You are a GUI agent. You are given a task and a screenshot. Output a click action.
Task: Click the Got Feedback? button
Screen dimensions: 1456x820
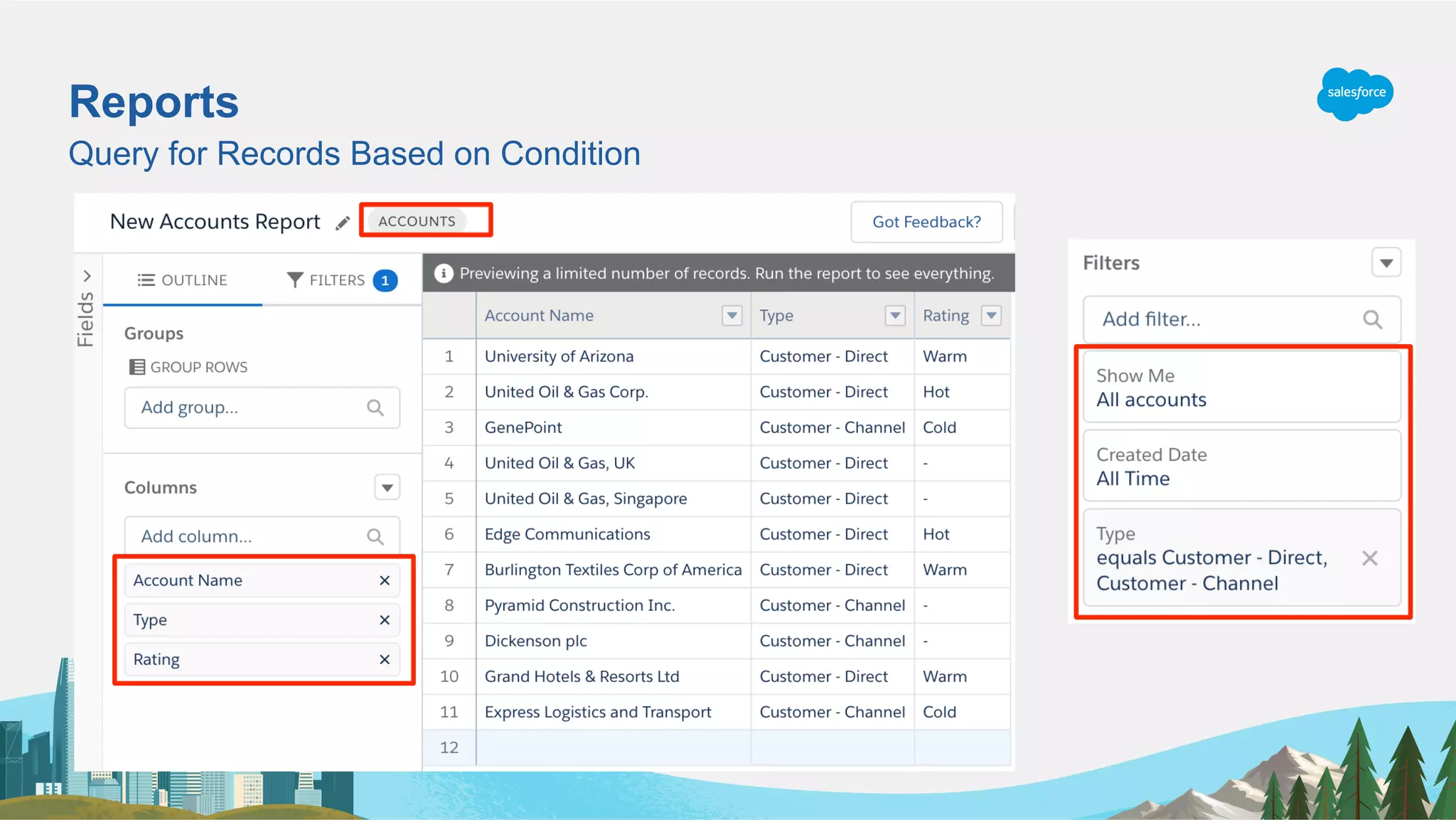click(926, 222)
